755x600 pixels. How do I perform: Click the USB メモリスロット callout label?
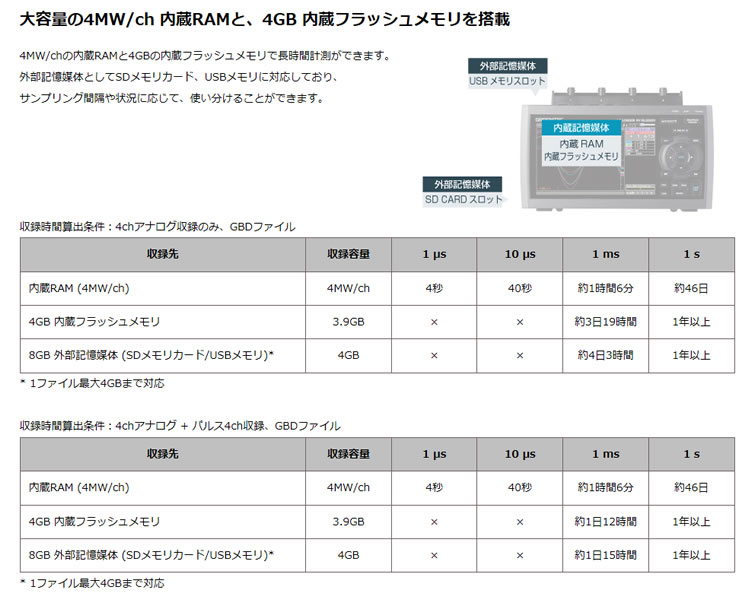508,81
